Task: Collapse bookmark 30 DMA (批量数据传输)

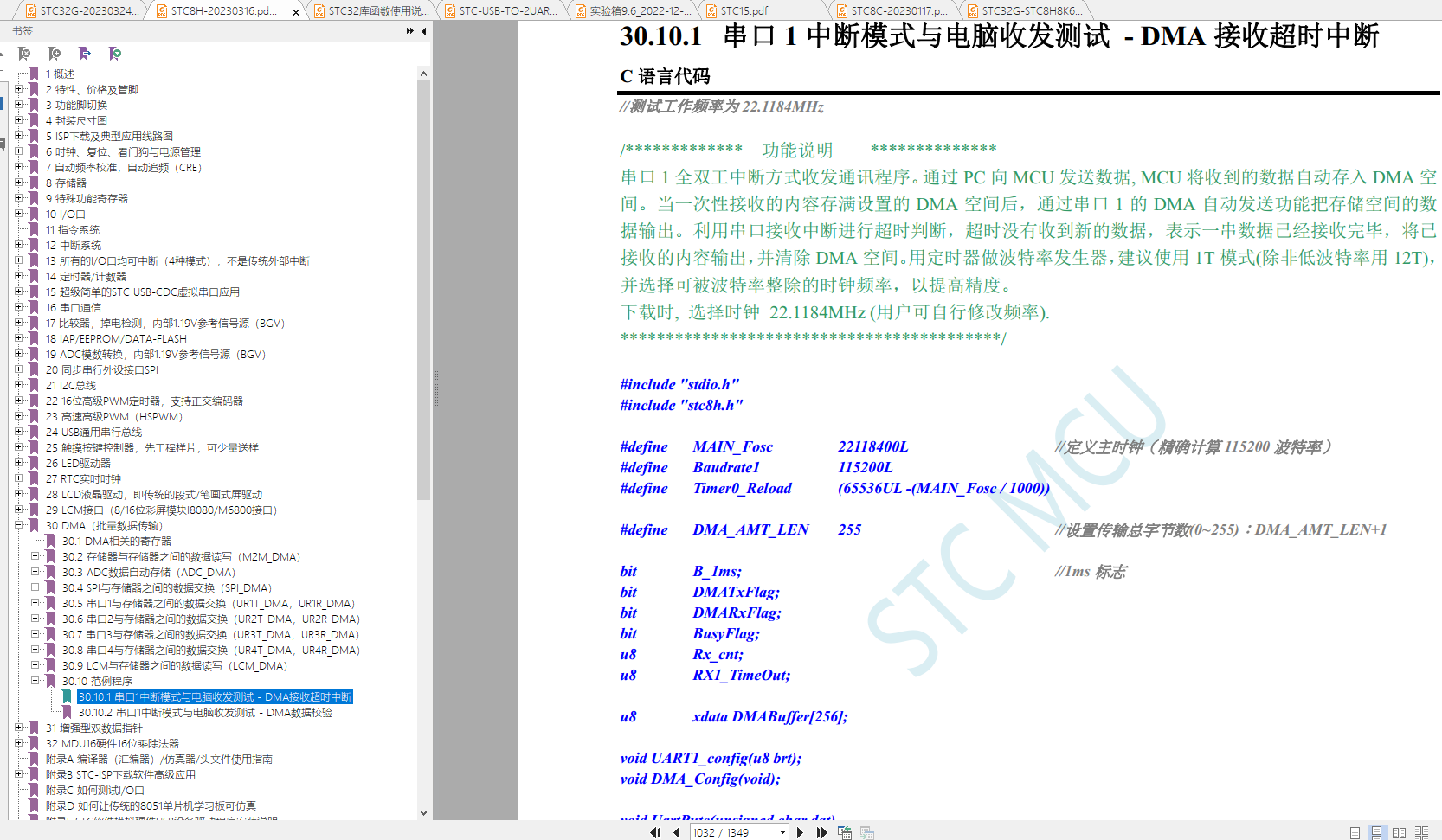Action: [x=19, y=525]
